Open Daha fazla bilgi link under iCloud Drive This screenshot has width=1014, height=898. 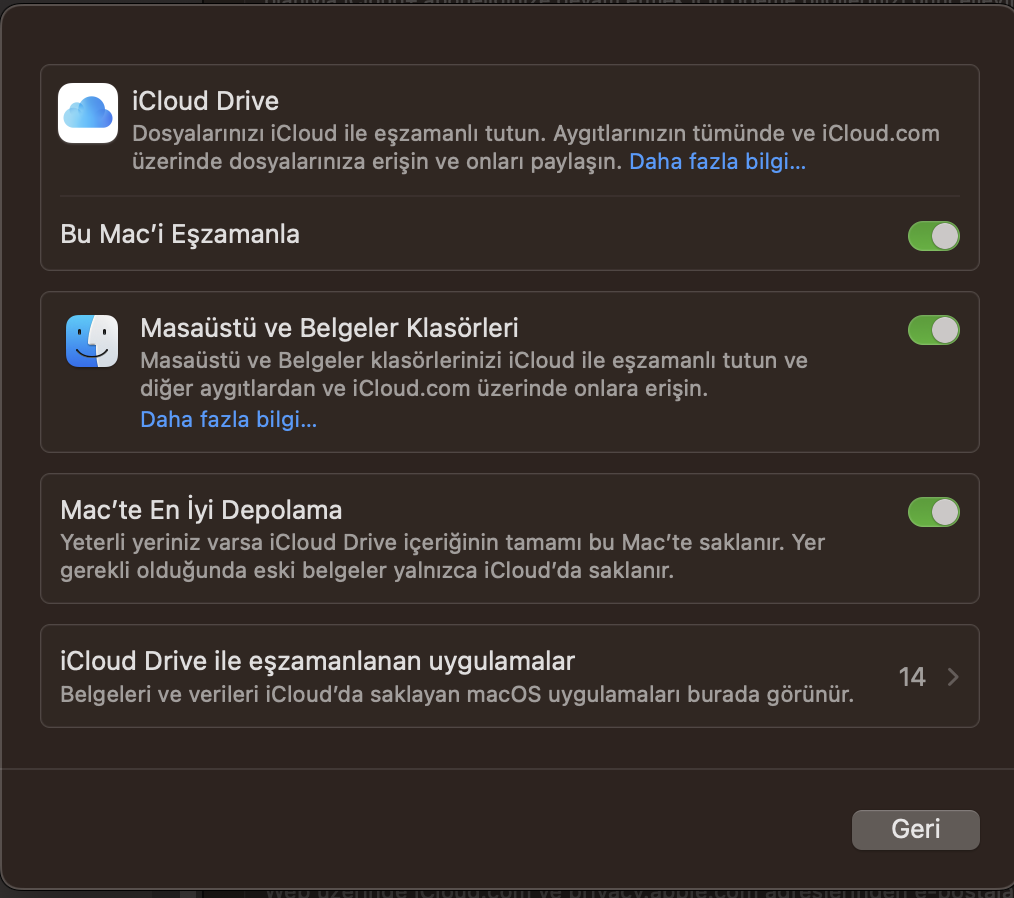pyautogui.click(x=717, y=162)
